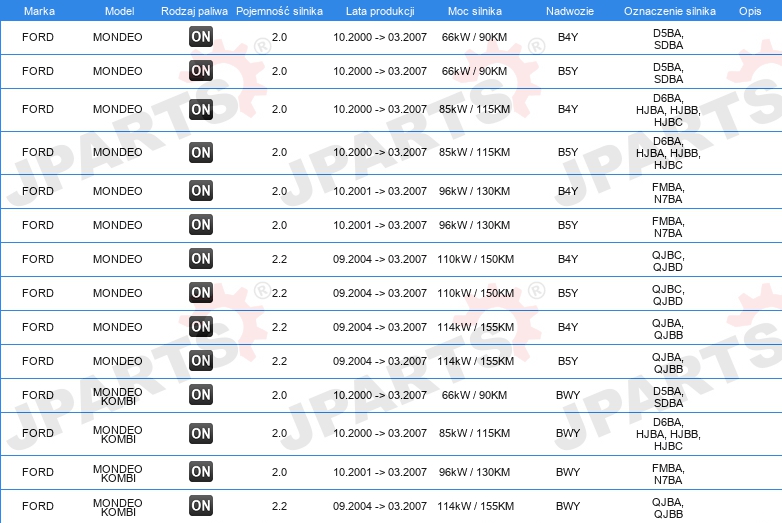Click MONDEO KOMBI model in the 66kW row
782x523 pixels.
pyautogui.click(x=118, y=396)
